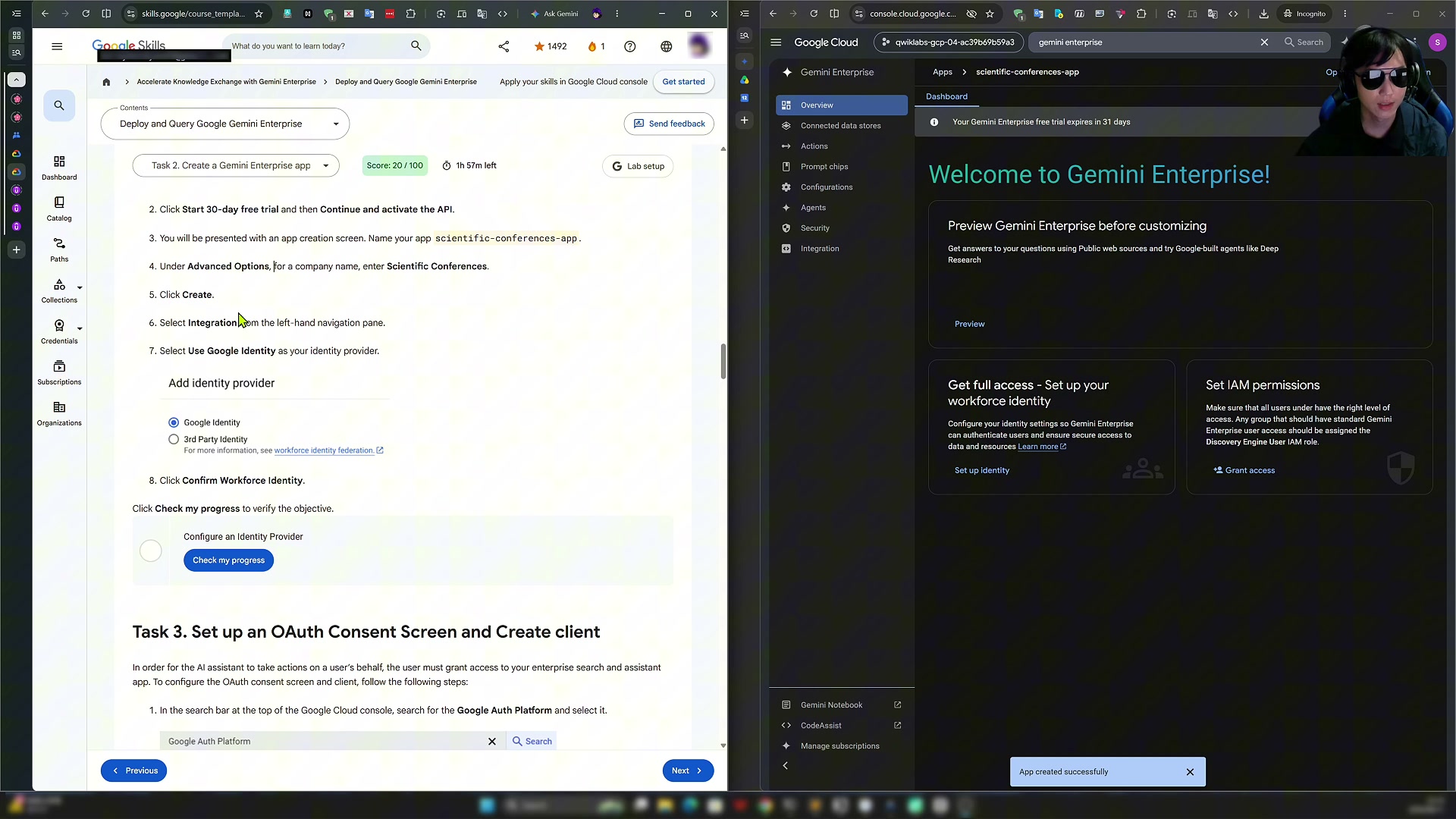Collapse the Gemini Enterprise side navigation
Screen dimensions: 1456x819
coord(786,766)
